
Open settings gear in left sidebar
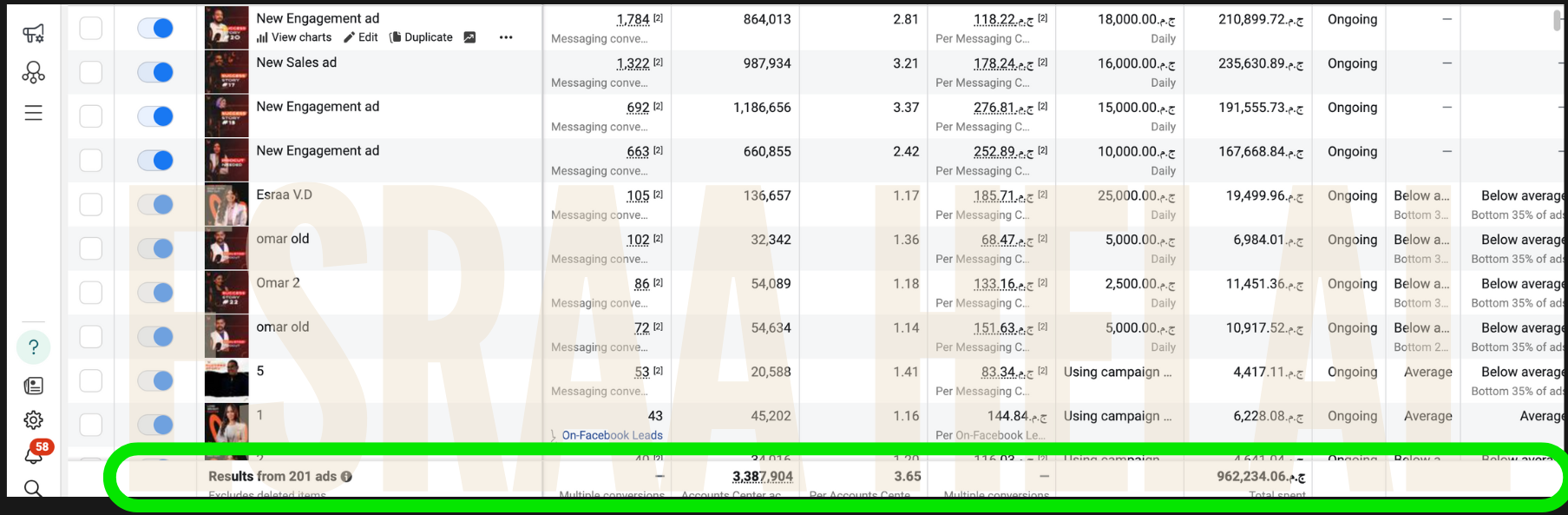[33, 420]
